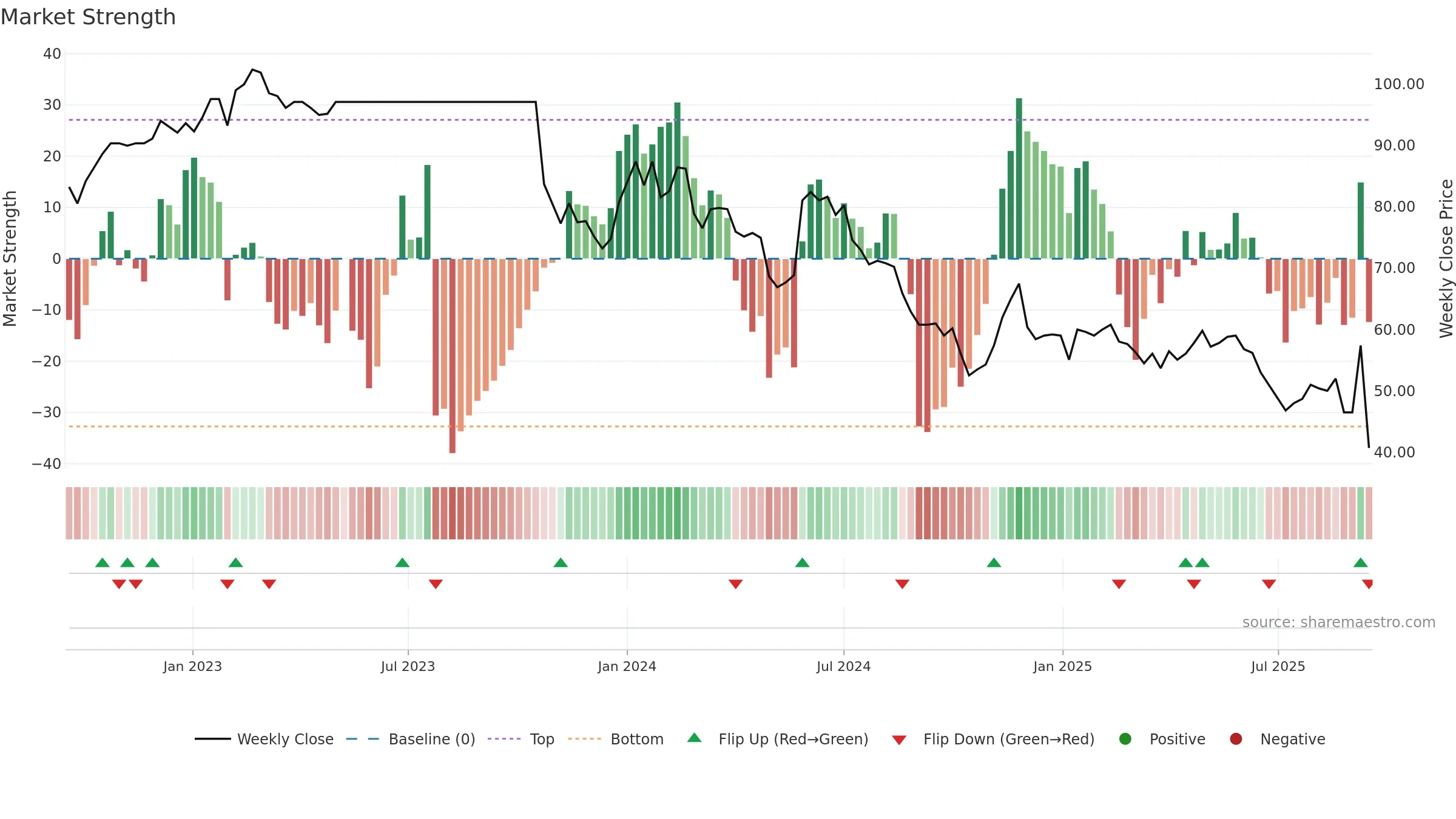The image size is (1456, 819).
Task: Click the '30' left axis tick label
Action: pyautogui.click(x=52, y=105)
